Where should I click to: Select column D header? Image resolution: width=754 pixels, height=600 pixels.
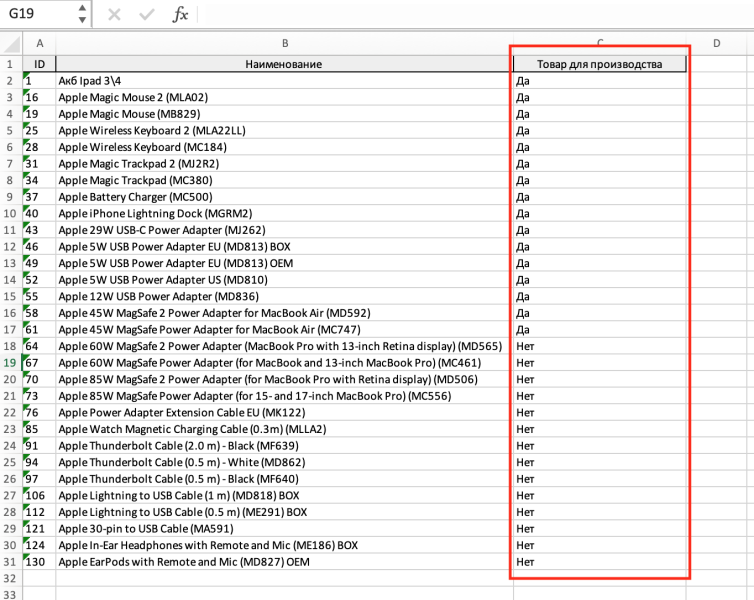click(x=716, y=43)
